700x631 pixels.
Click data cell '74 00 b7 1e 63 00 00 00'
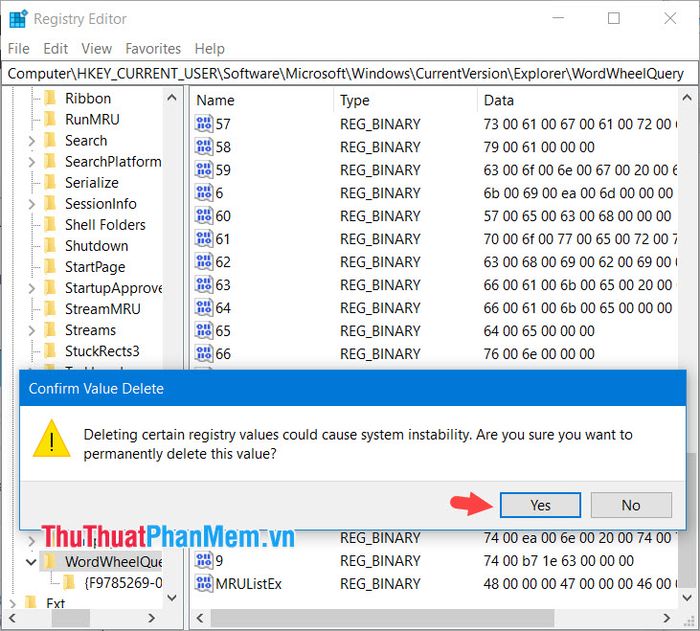click(x=558, y=560)
